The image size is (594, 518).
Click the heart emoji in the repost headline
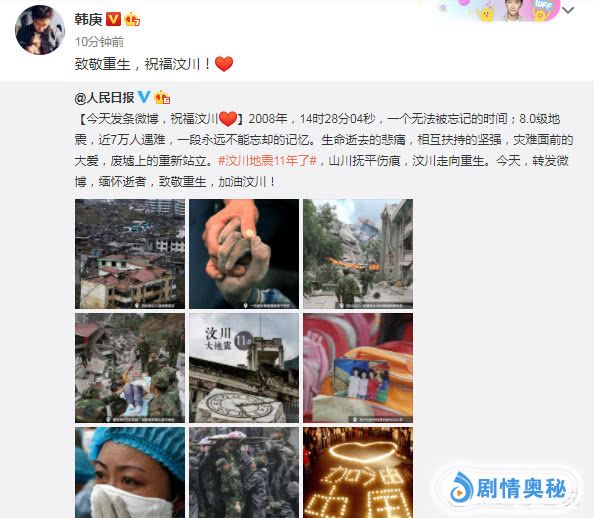click(x=228, y=119)
